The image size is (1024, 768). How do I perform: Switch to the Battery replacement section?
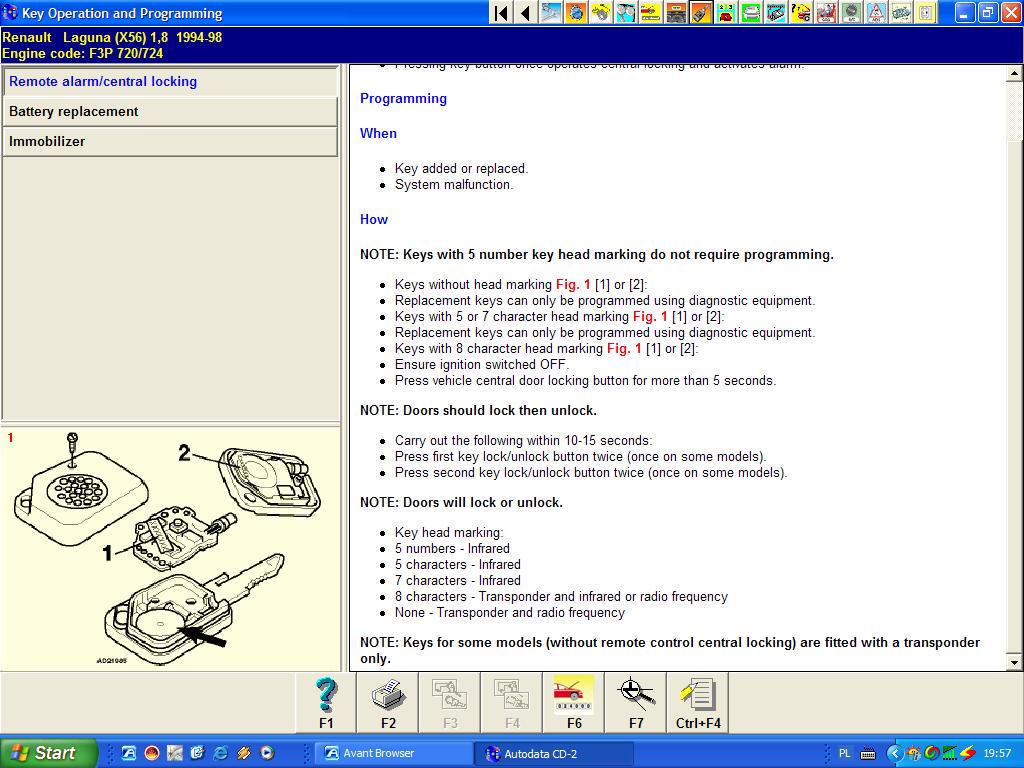click(170, 112)
